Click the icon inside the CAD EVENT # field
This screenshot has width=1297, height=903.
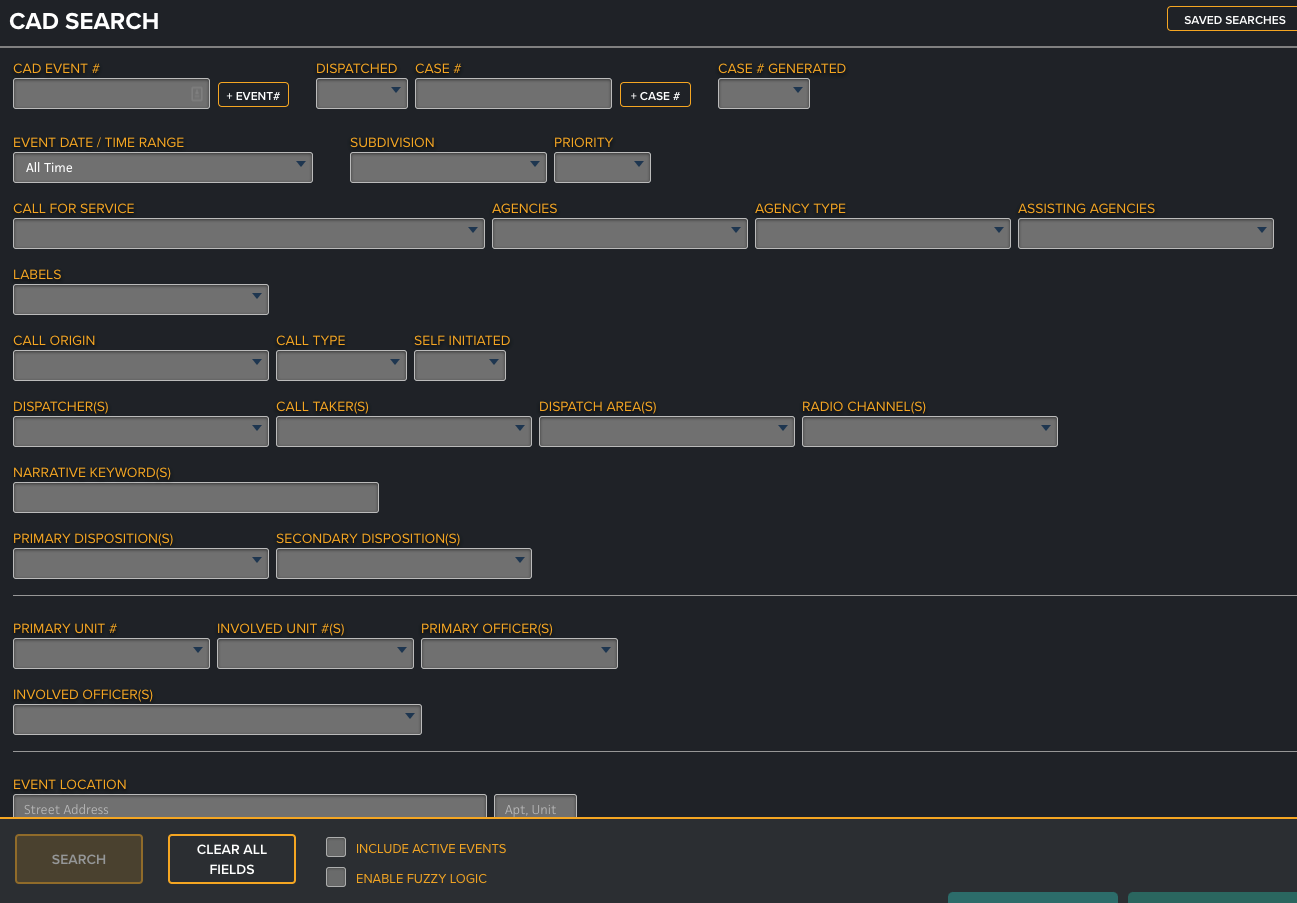pos(198,93)
